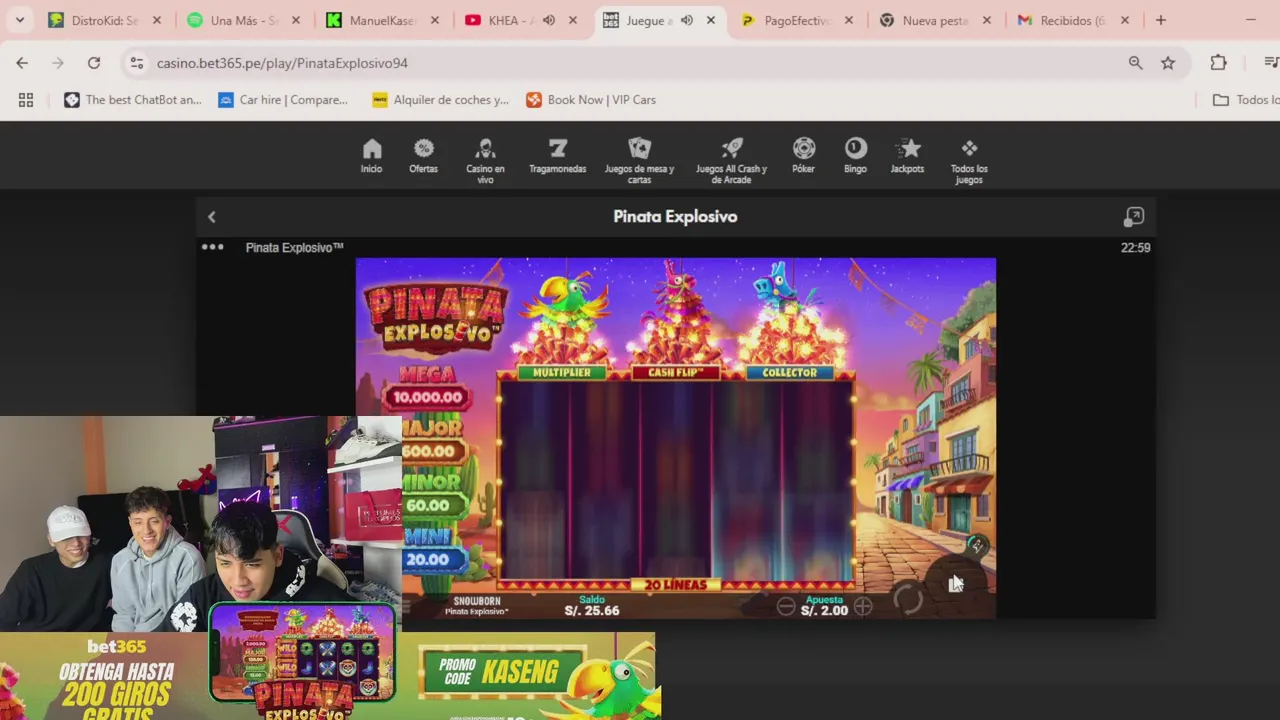Click the MINOR 60.00 jackpot value
1280x720 pixels.
pyautogui.click(x=428, y=506)
